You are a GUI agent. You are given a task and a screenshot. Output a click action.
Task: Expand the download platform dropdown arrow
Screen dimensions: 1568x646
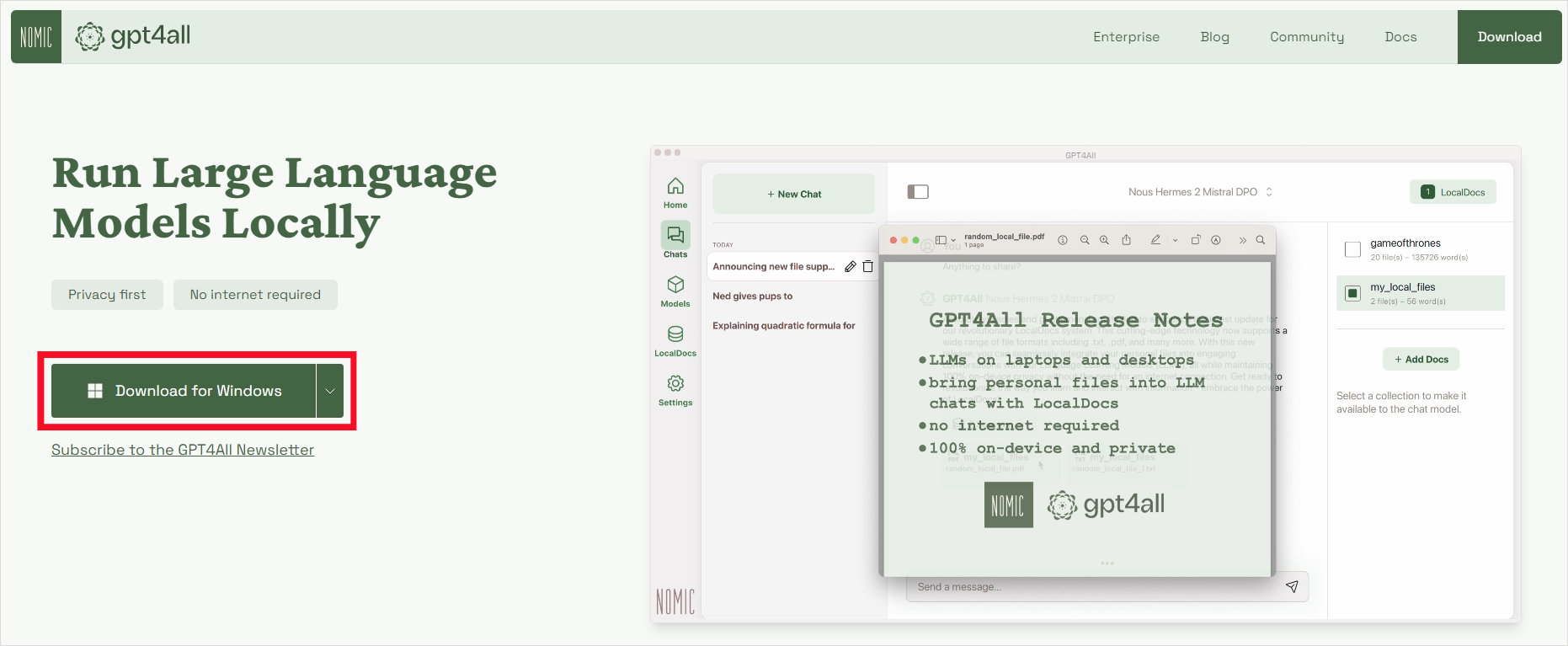tap(330, 391)
